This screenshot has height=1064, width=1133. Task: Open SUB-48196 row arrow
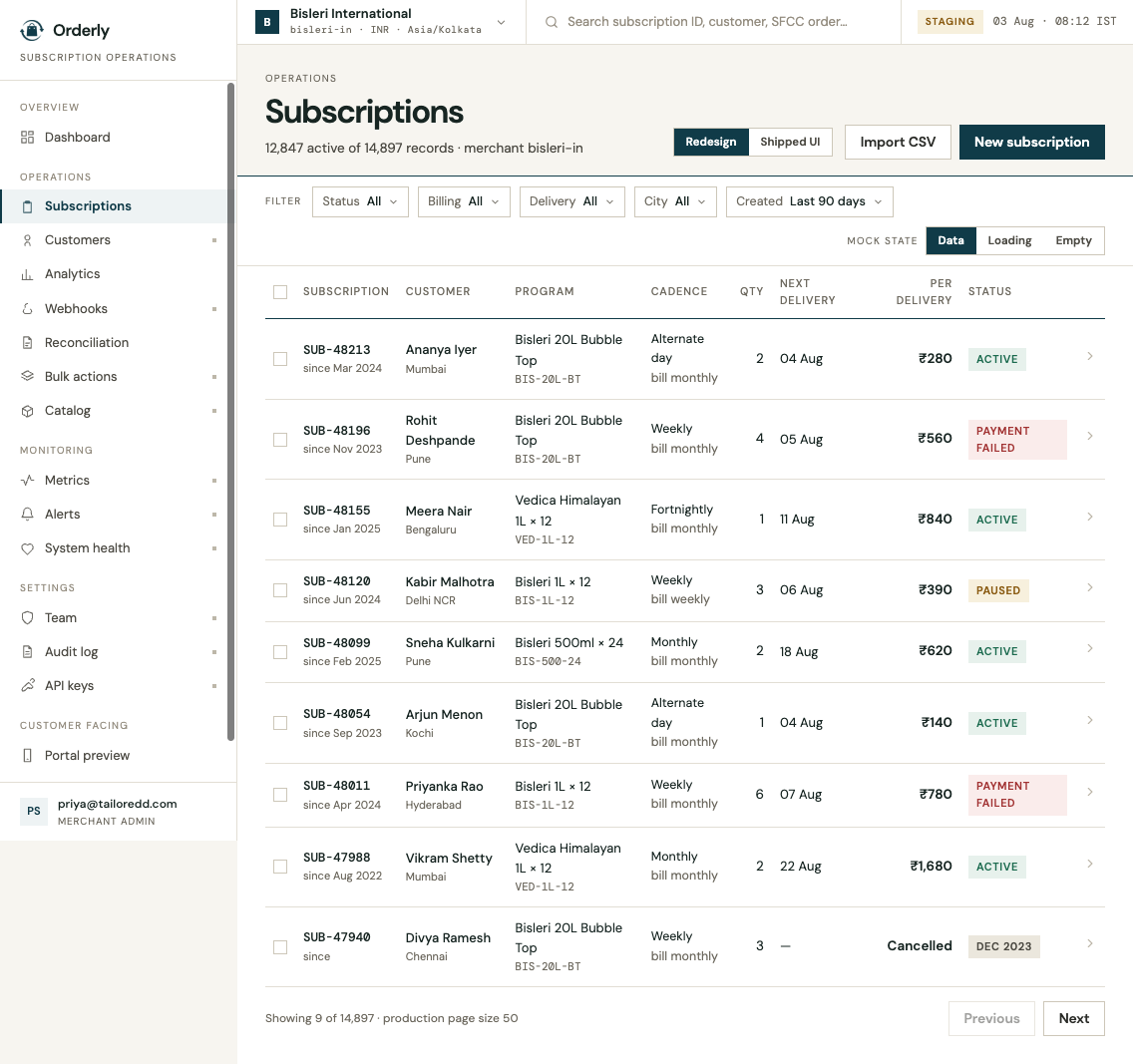tap(1090, 437)
